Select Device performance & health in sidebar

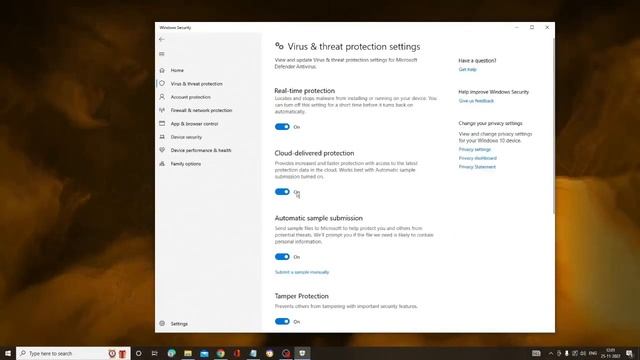pos(201,150)
